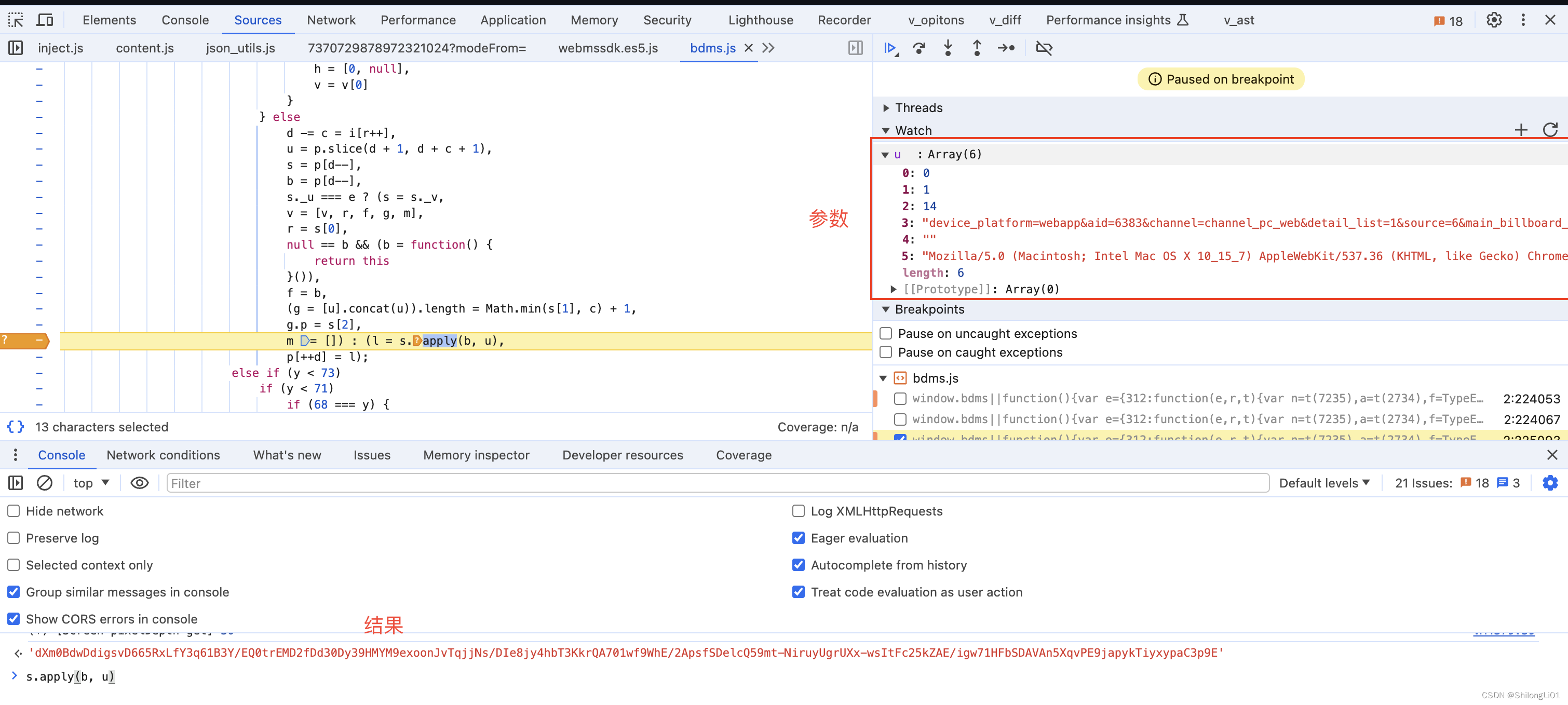1568x705 pixels.
Task: Open webmssdk.es5.js file tab
Action: pos(608,48)
